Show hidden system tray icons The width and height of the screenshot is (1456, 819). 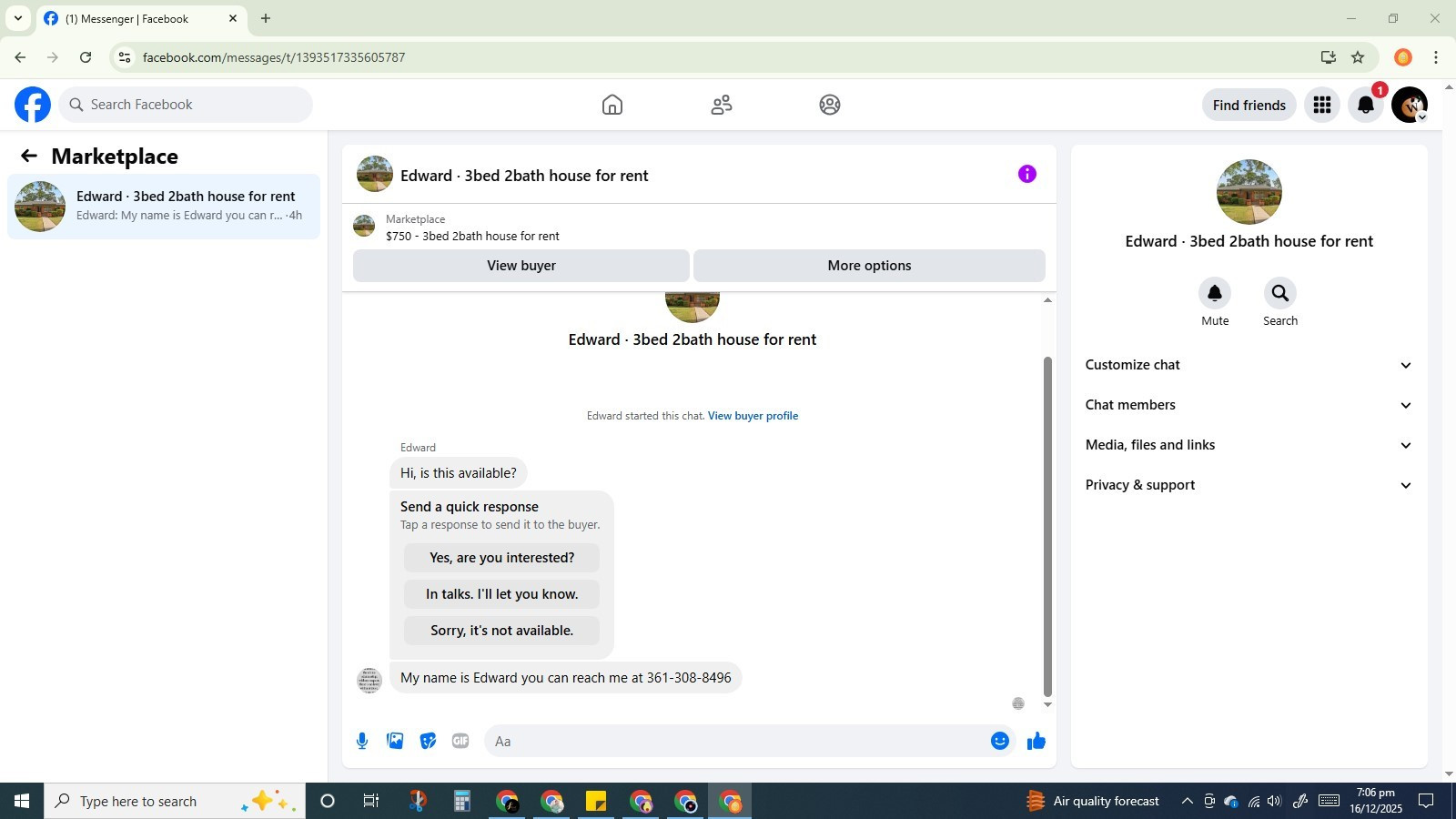pos(1187,801)
